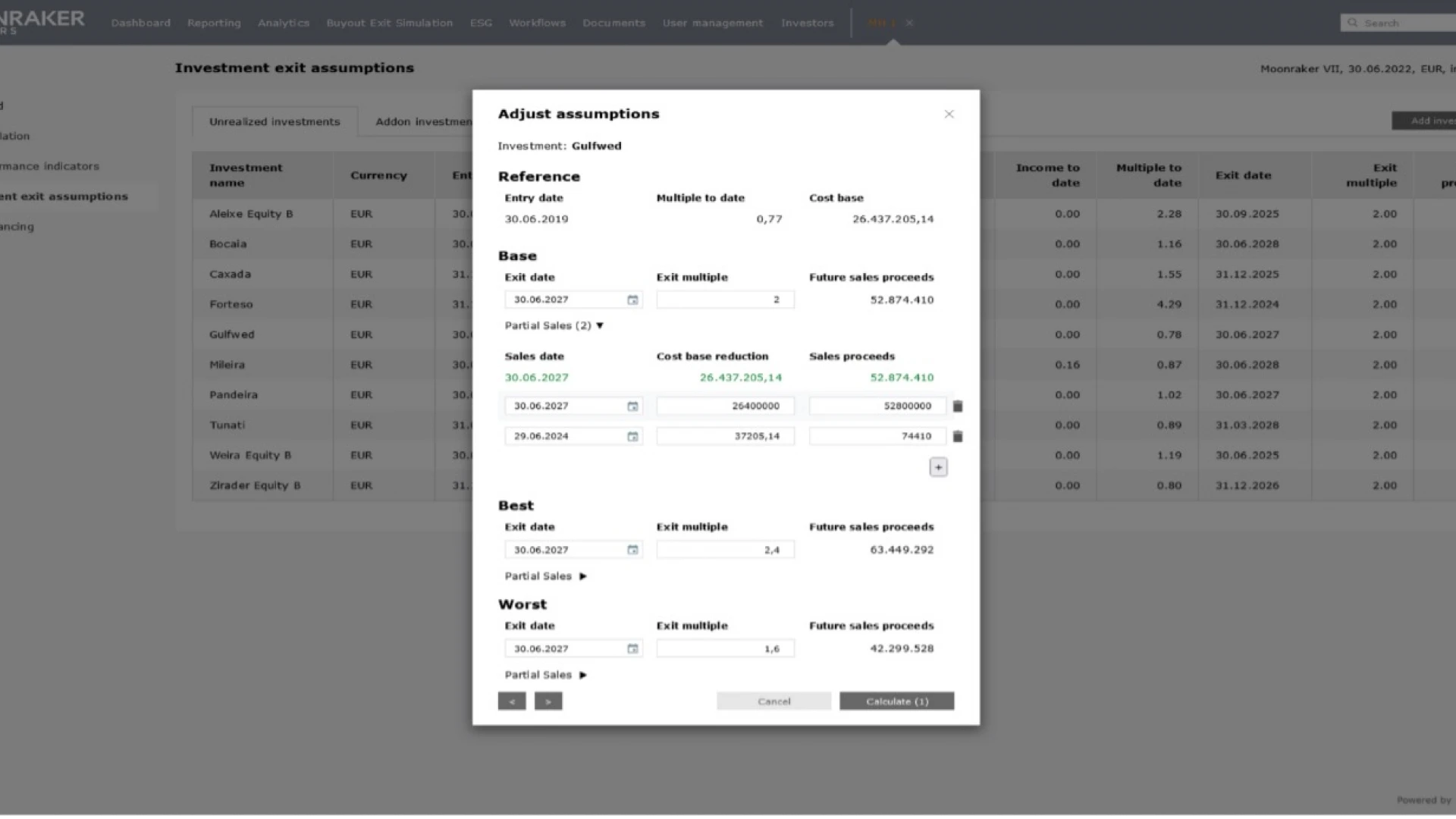Click the Base exit multiple field
This screenshot has height=819, width=1456.
tap(725, 300)
